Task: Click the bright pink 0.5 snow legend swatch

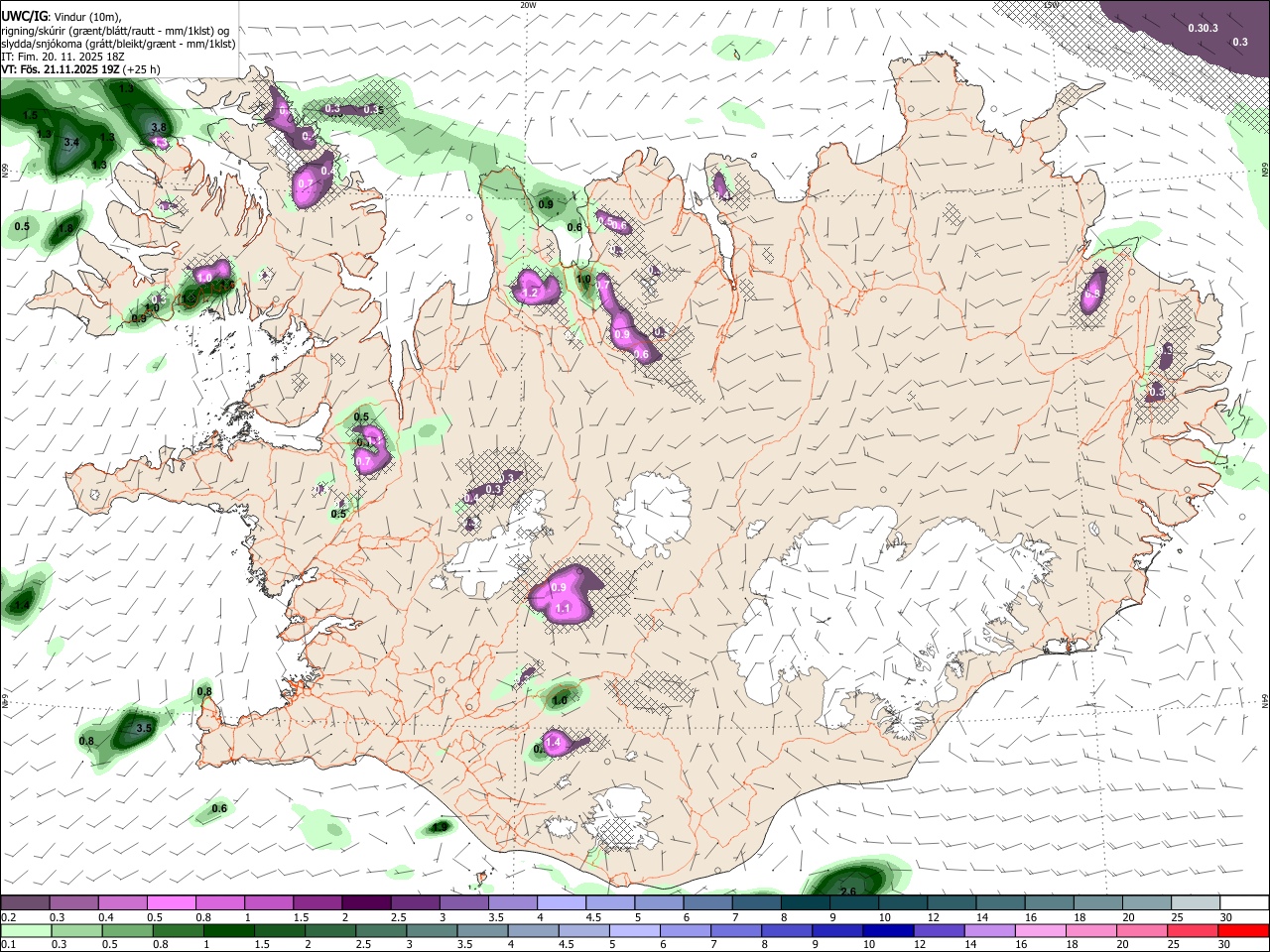Action: (171, 903)
